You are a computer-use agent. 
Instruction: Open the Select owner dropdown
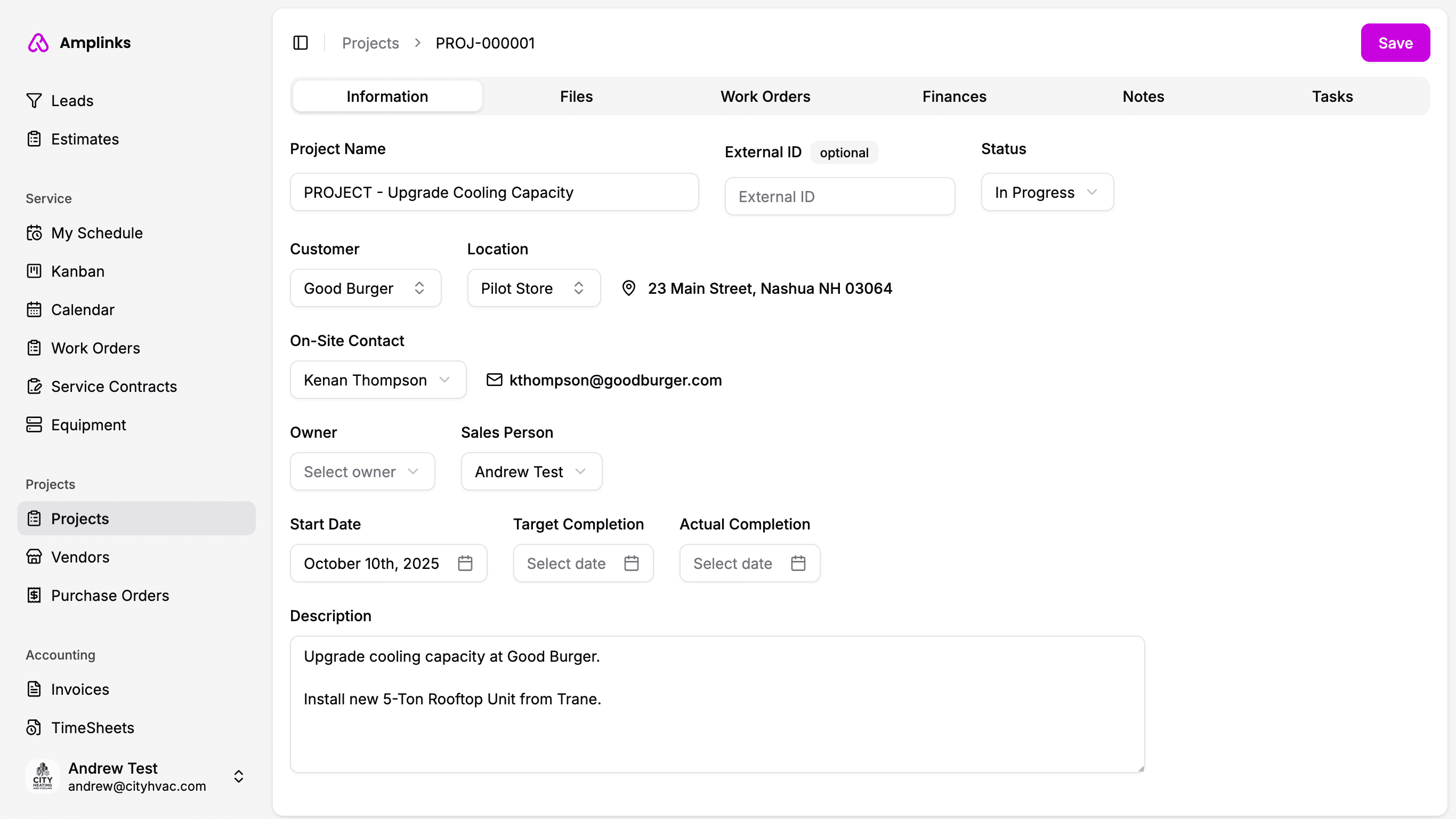[x=362, y=472]
